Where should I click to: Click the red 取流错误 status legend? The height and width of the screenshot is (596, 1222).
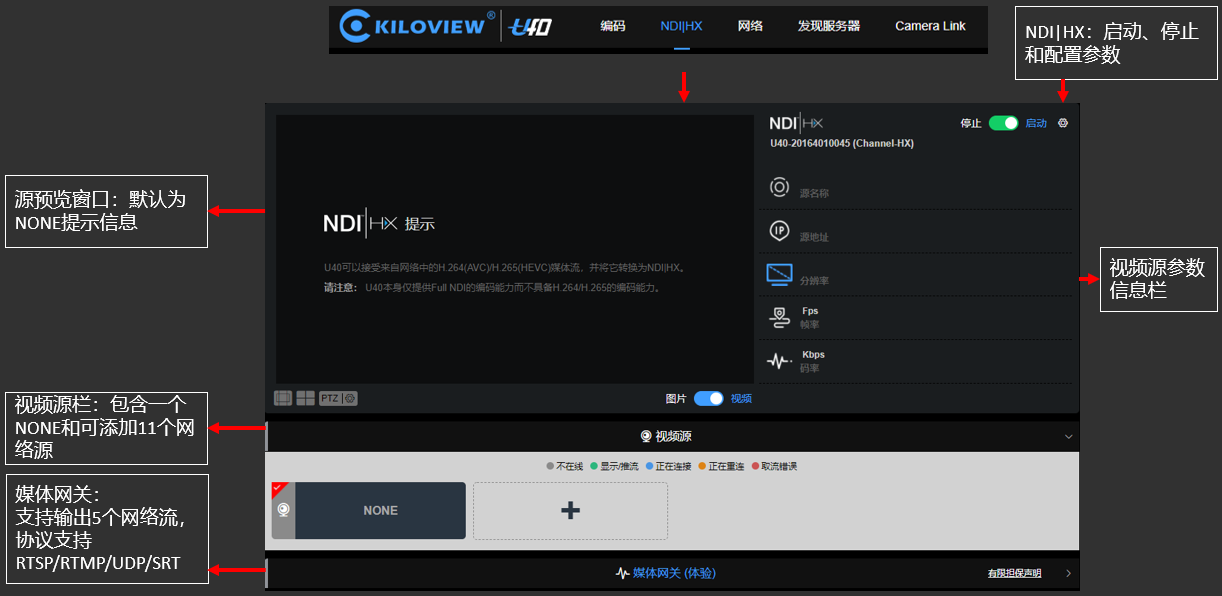(774, 466)
